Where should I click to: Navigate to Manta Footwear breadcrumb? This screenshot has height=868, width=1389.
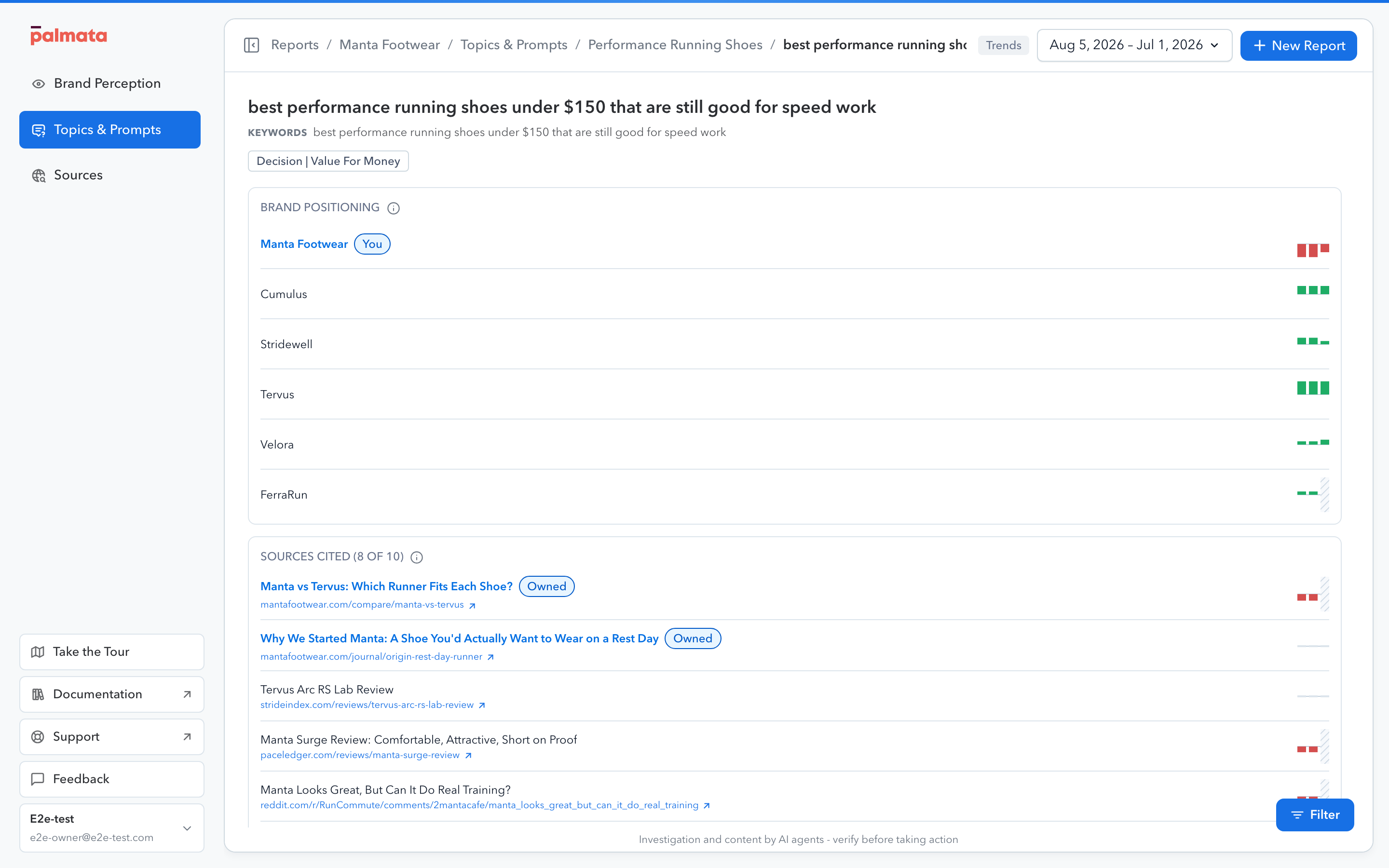click(x=389, y=45)
